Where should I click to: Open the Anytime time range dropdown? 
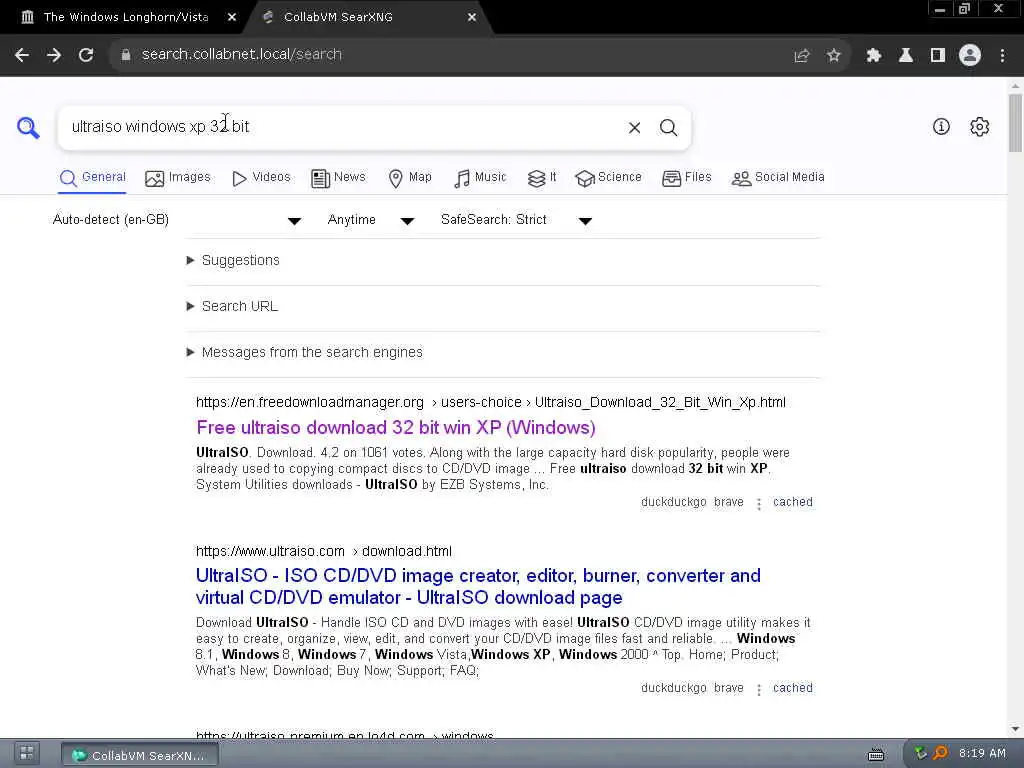point(370,220)
